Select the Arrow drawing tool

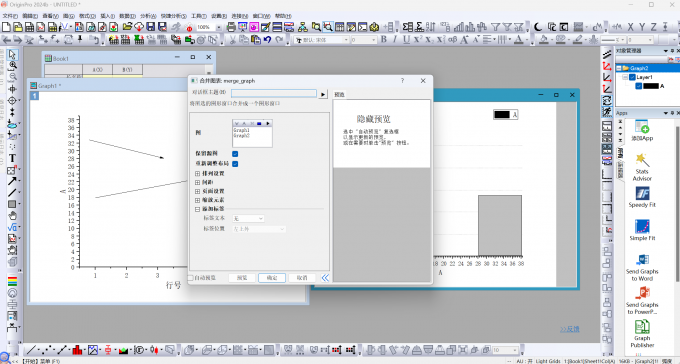pos(12,181)
